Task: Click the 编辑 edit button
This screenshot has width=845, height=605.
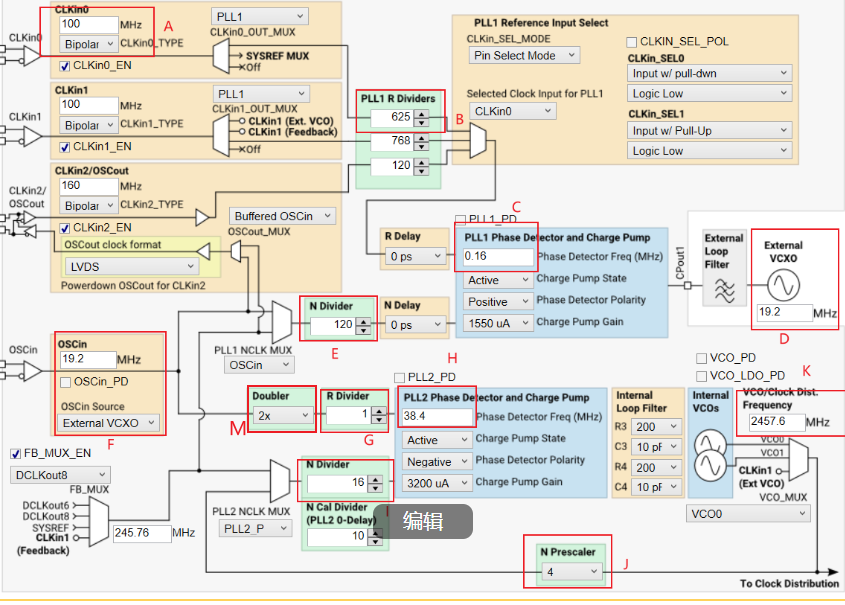Action: tap(423, 521)
